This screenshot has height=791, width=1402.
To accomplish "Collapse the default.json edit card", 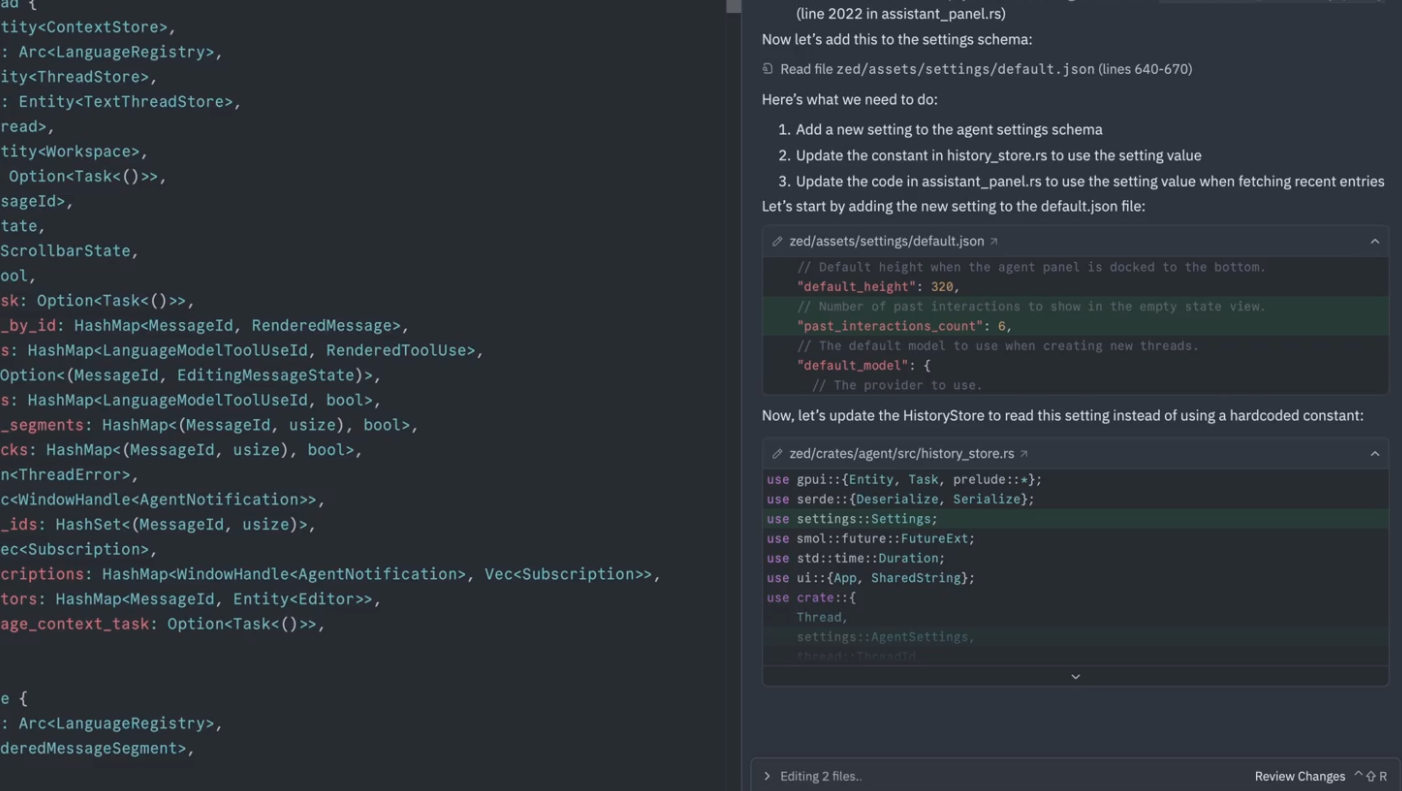I will [x=1375, y=241].
